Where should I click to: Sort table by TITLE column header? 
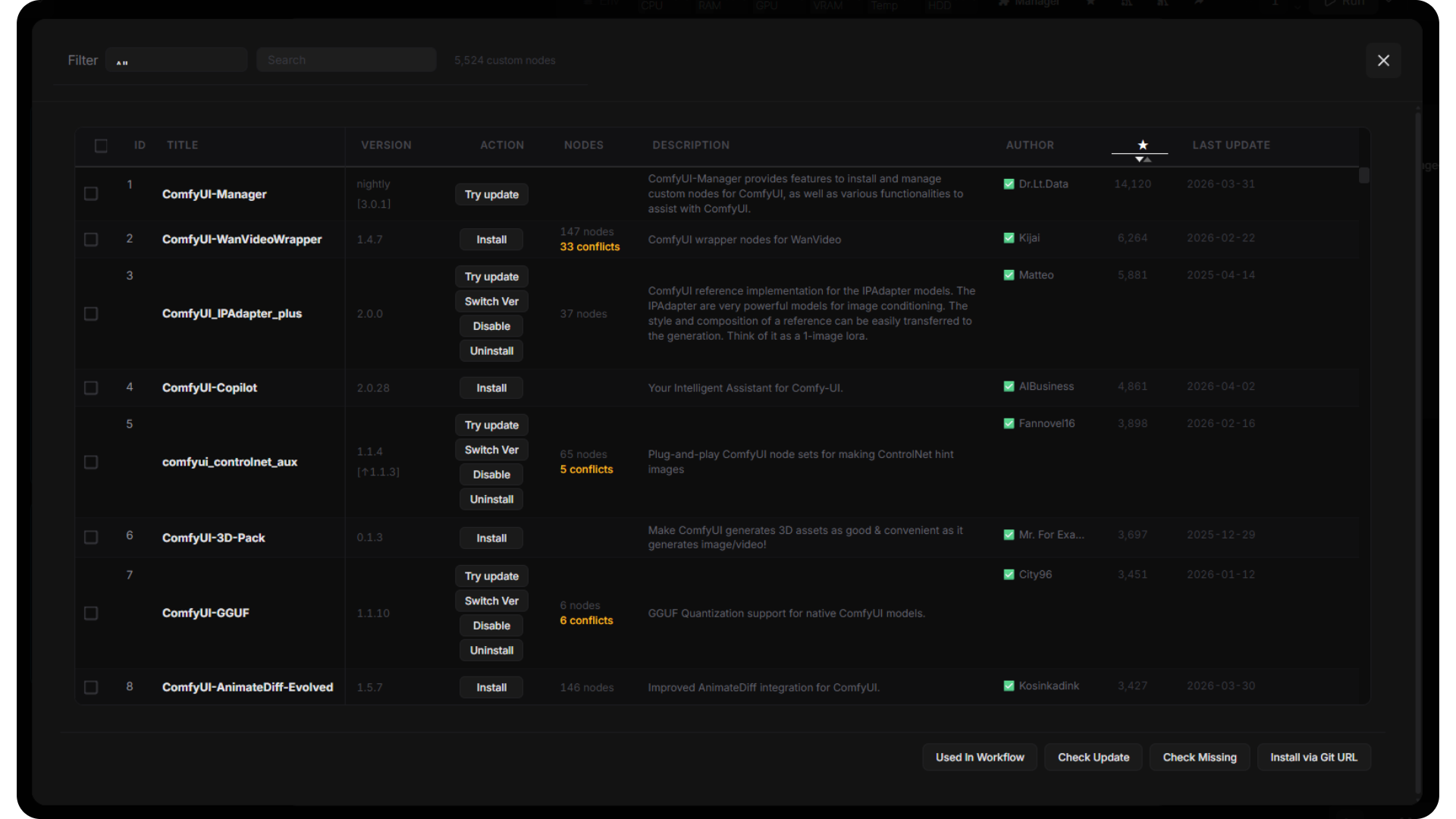(182, 145)
